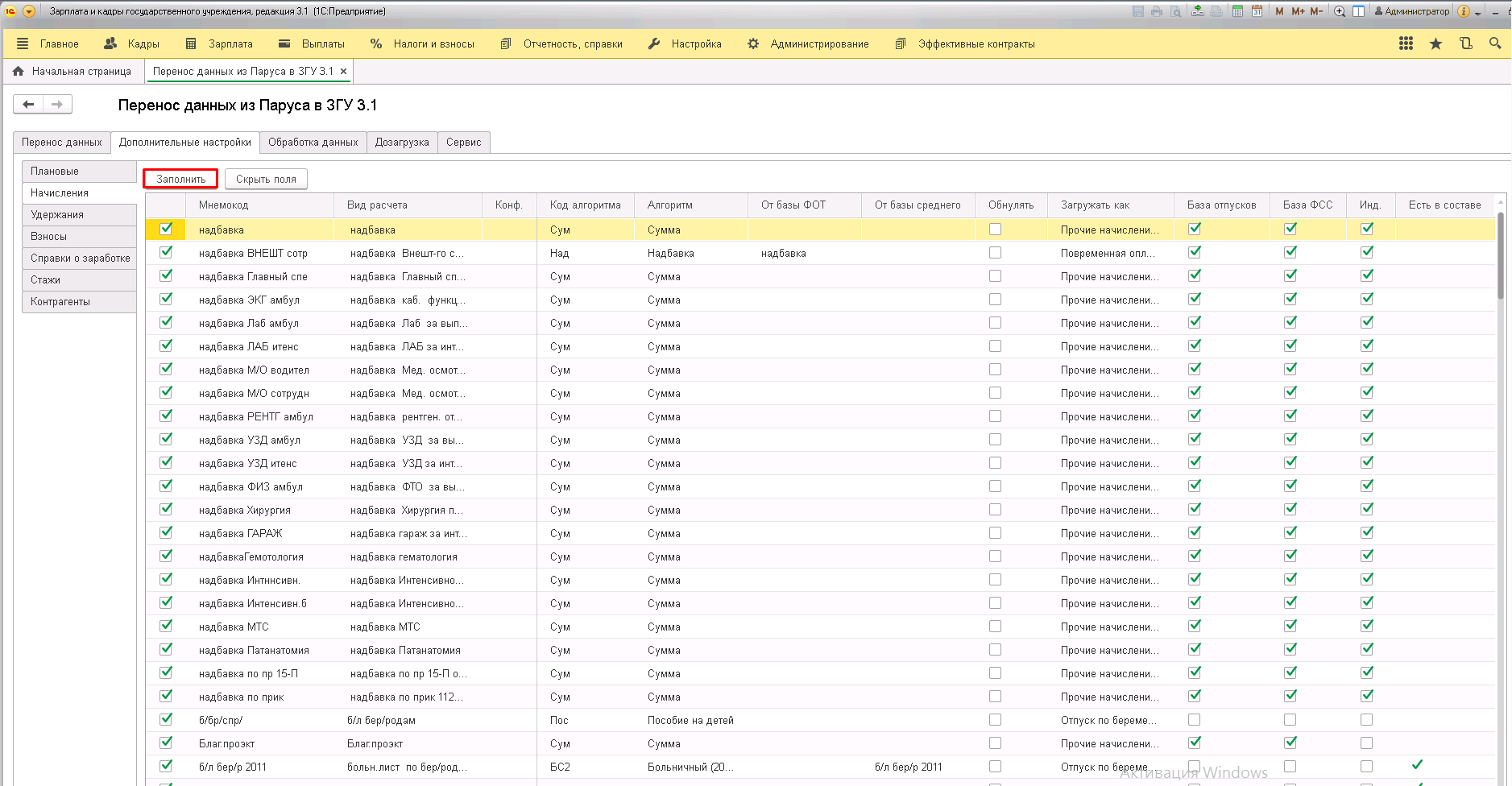Click the search magnifier in the yellow panel

coord(1495,43)
